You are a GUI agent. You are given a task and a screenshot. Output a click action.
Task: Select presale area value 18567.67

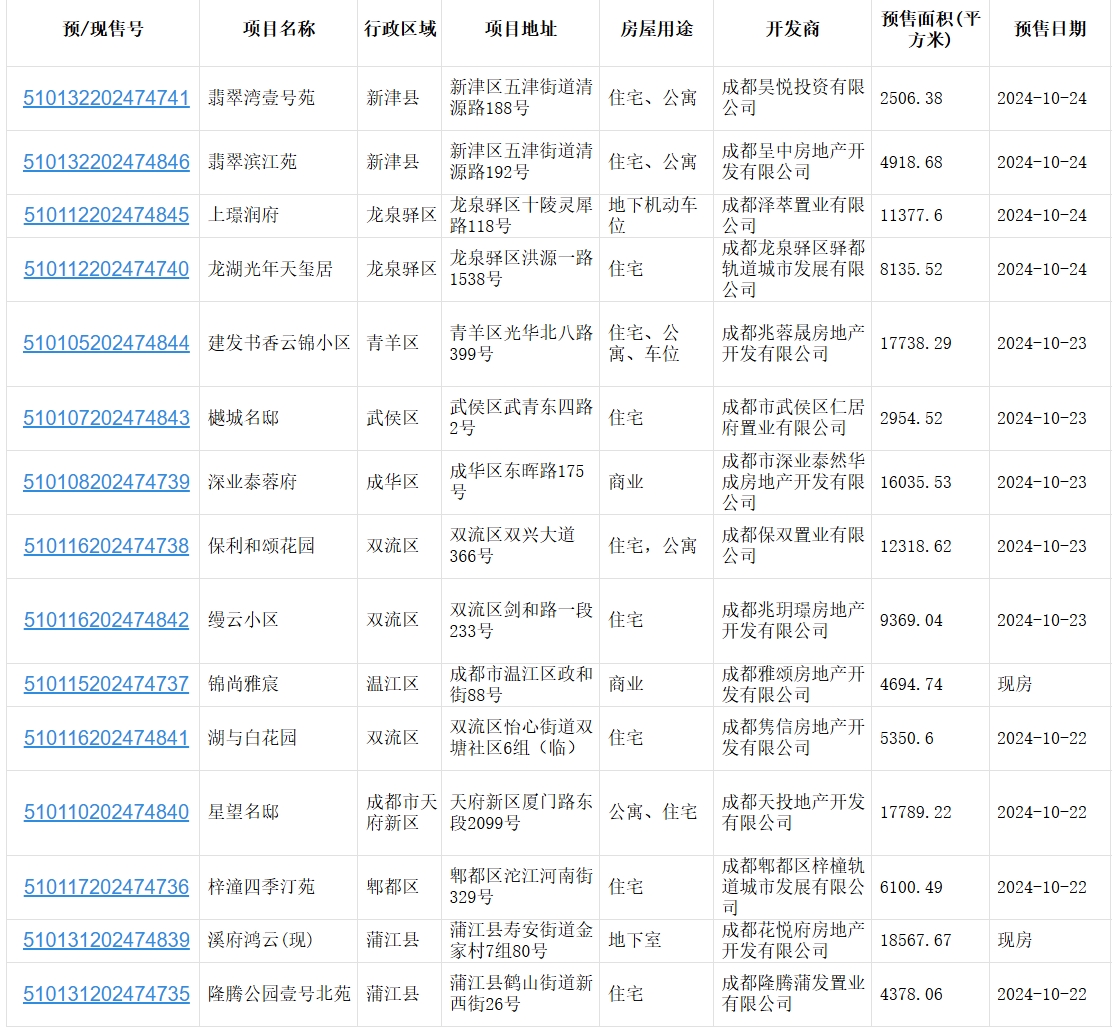pyautogui.click(x=916, y=940)
